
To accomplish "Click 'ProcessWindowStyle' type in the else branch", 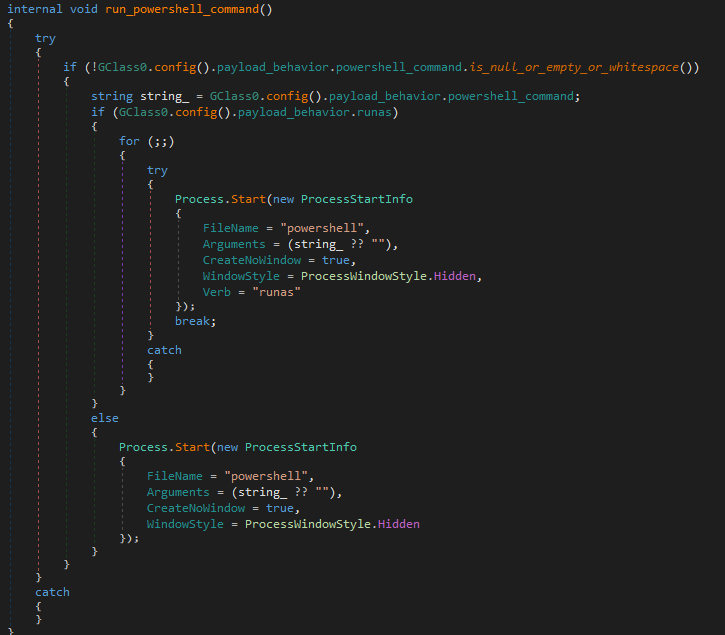I will pyautogui.click(x=308, y=524).
